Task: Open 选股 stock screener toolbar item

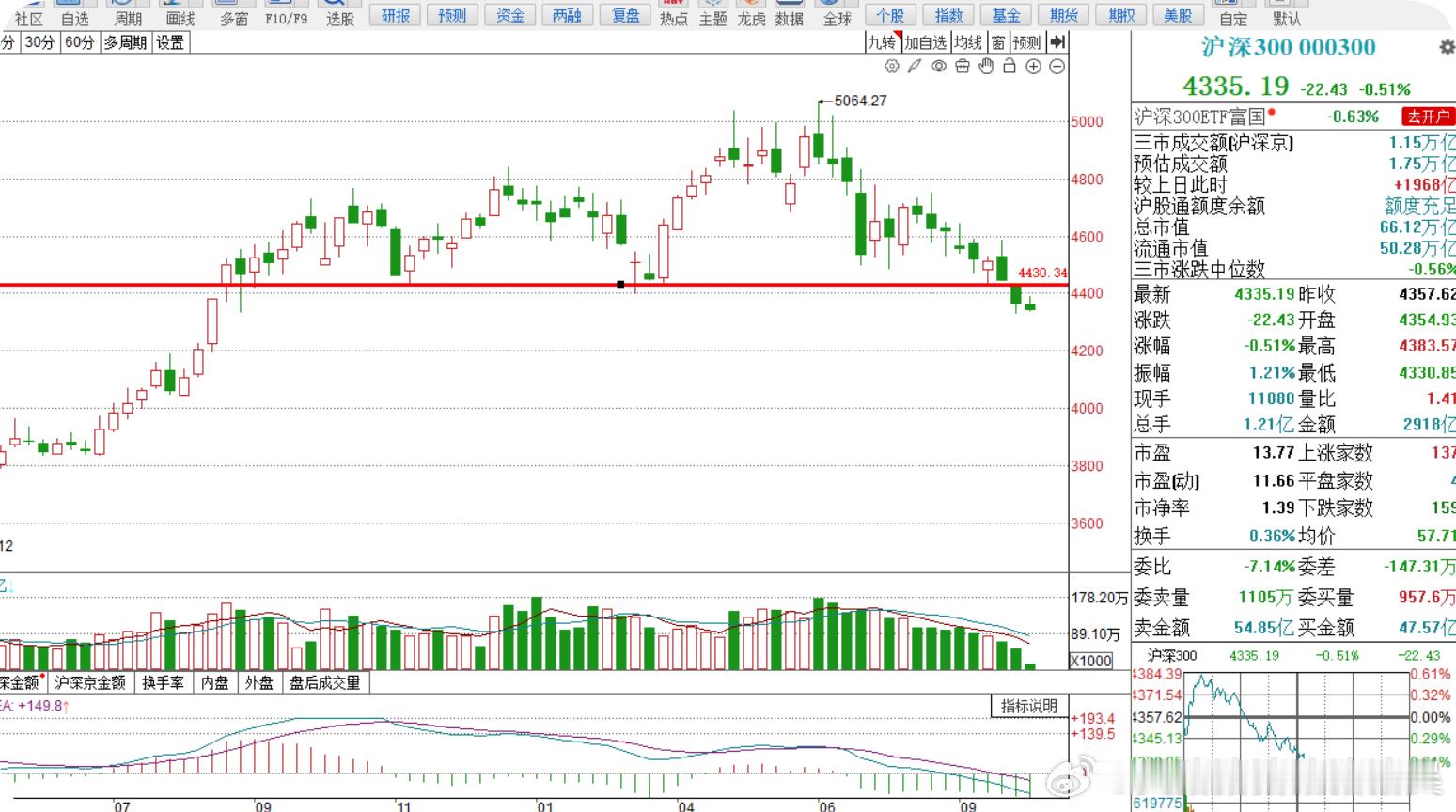Action: (340, 12)
